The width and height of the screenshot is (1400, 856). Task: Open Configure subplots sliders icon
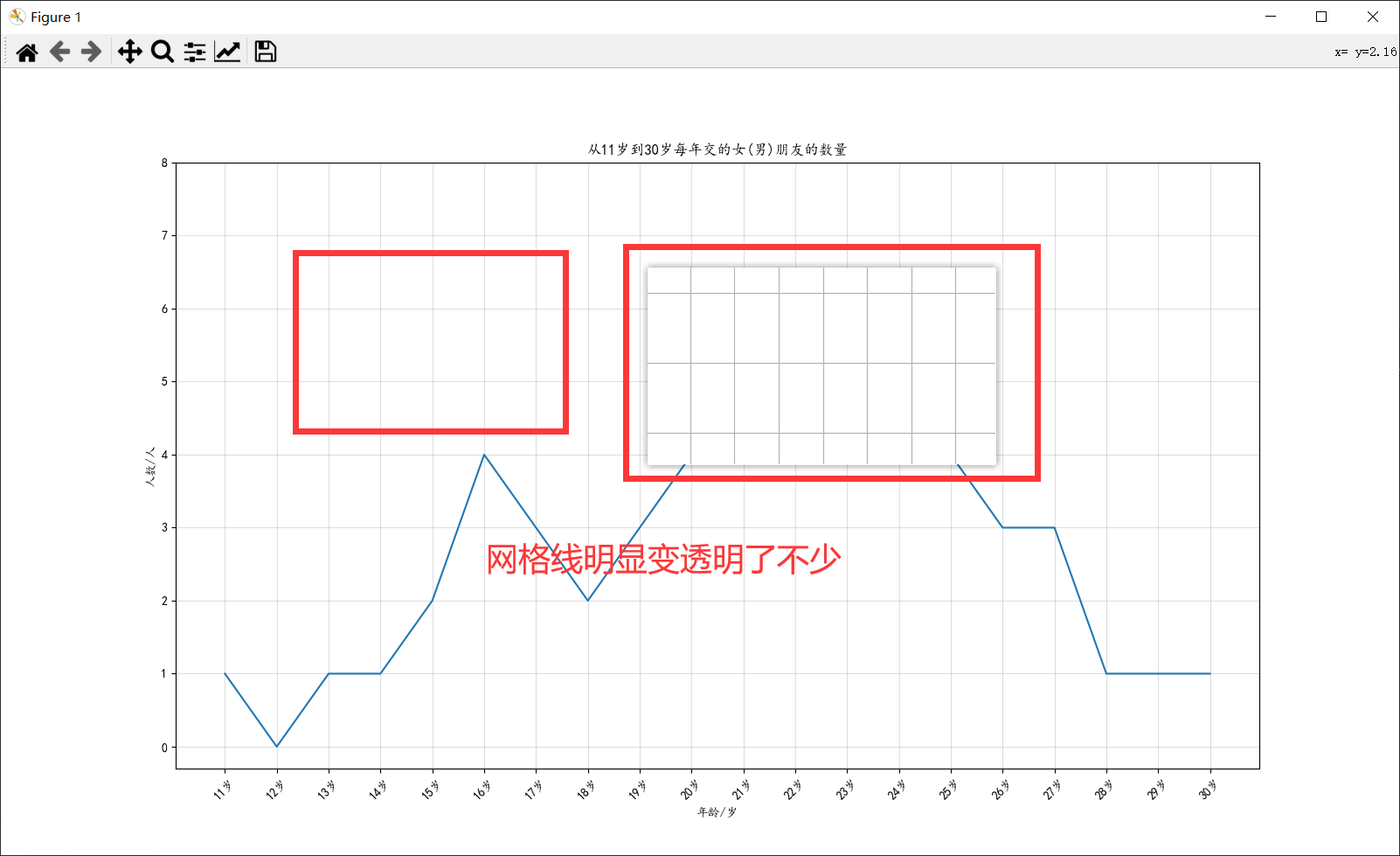[x=195, y=52]
